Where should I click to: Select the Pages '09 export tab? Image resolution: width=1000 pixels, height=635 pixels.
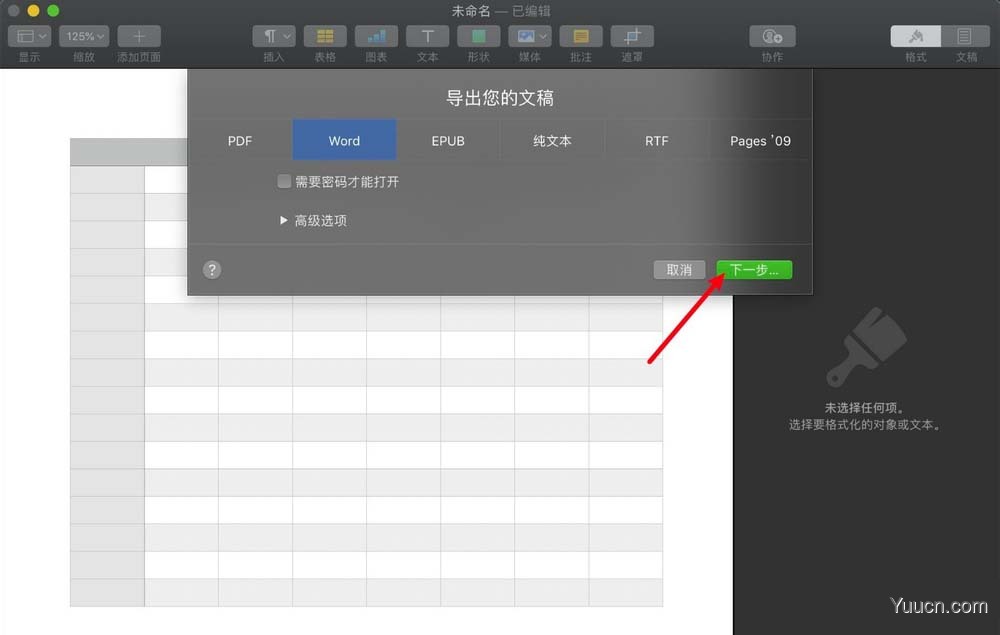(760, 140)
